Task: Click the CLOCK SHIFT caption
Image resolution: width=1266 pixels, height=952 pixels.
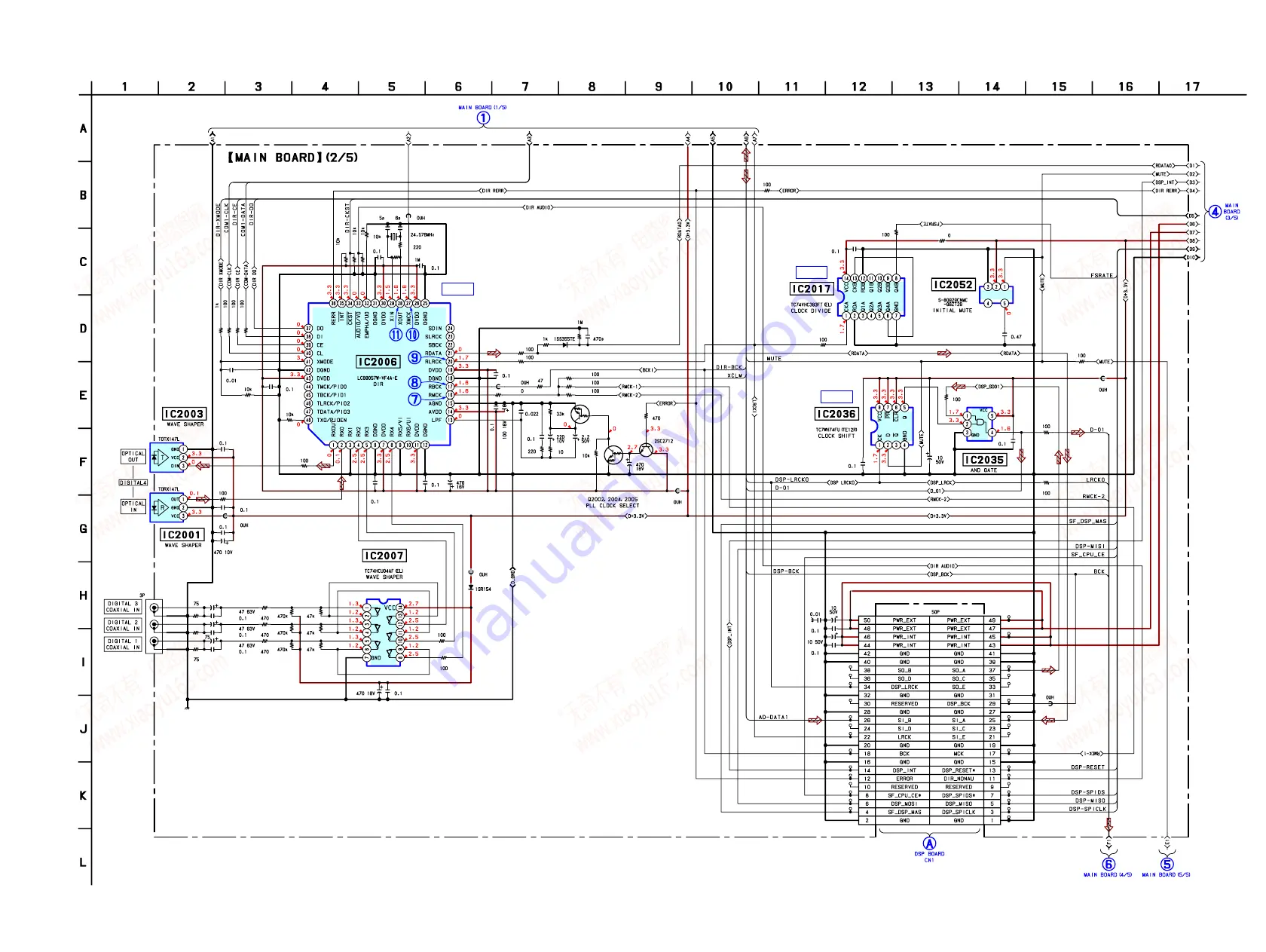Action: pyautogui.click(x=836, y=436)
